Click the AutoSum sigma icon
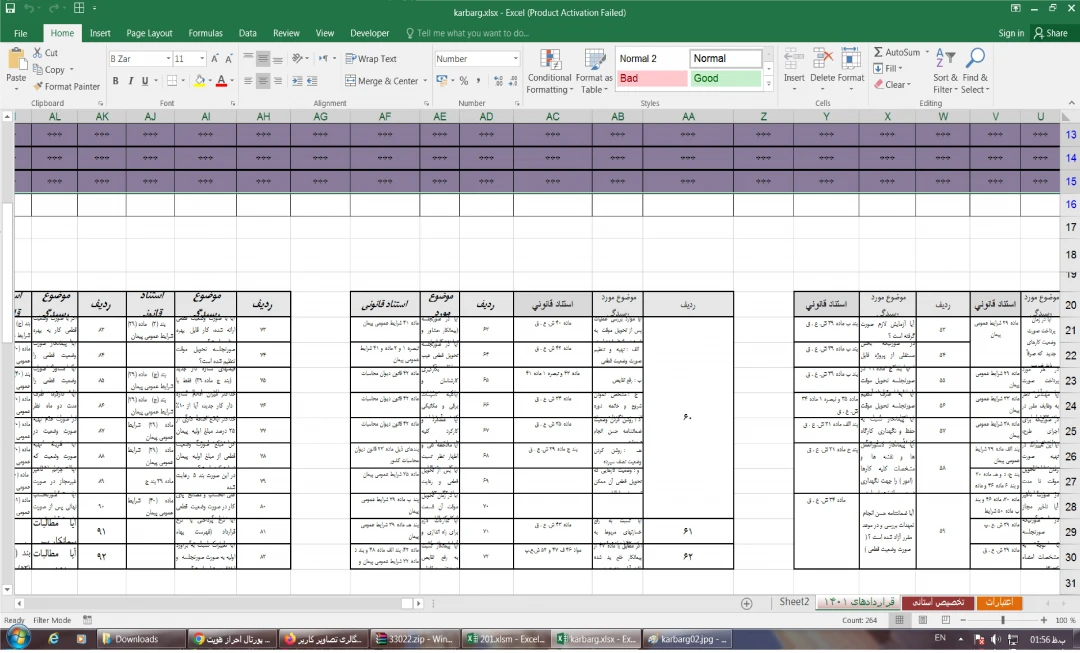This screenshot has height=653, width=1080. coord(879,52)
